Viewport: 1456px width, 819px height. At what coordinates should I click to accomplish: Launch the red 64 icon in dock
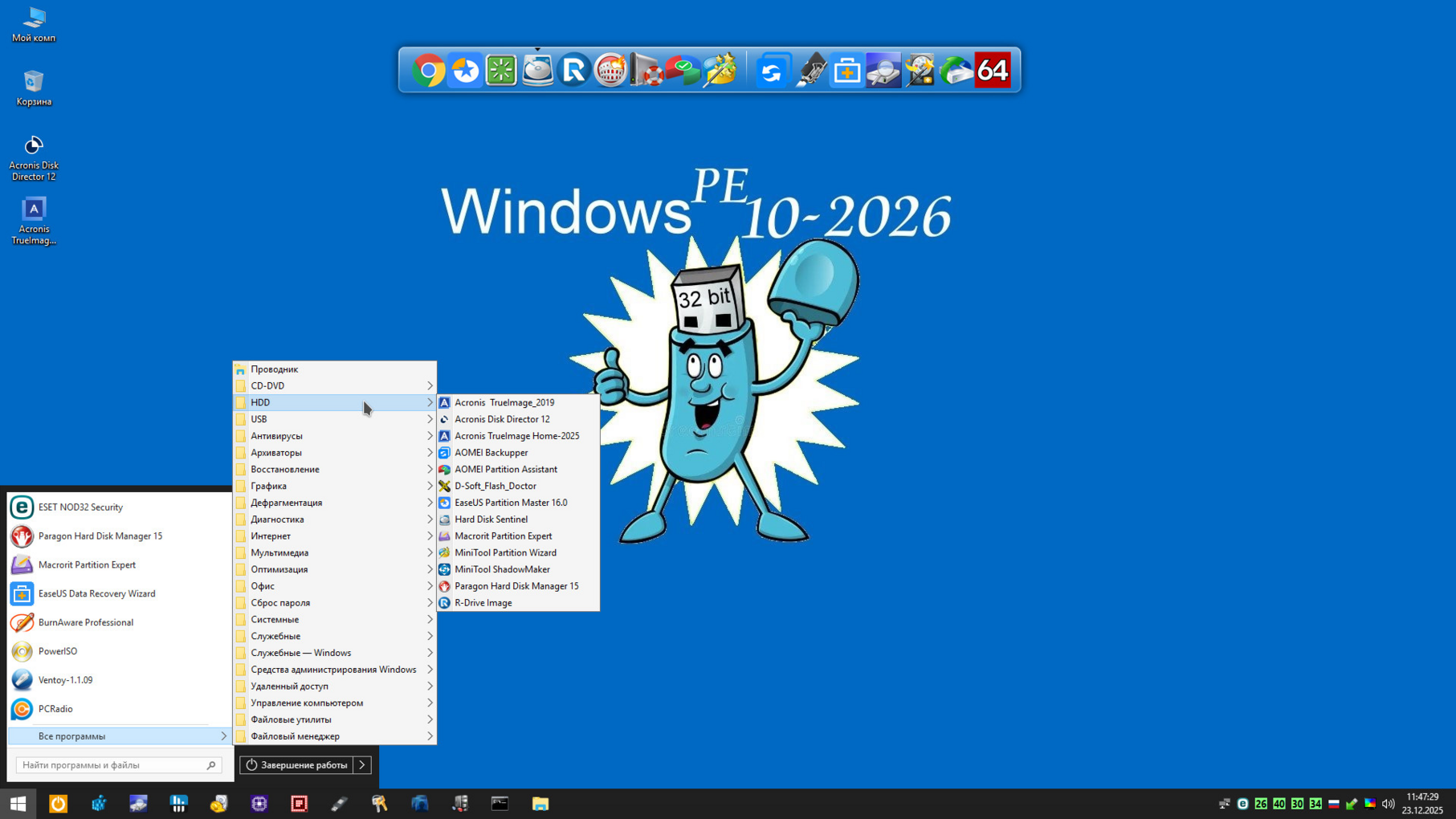[x=992, y=71]
